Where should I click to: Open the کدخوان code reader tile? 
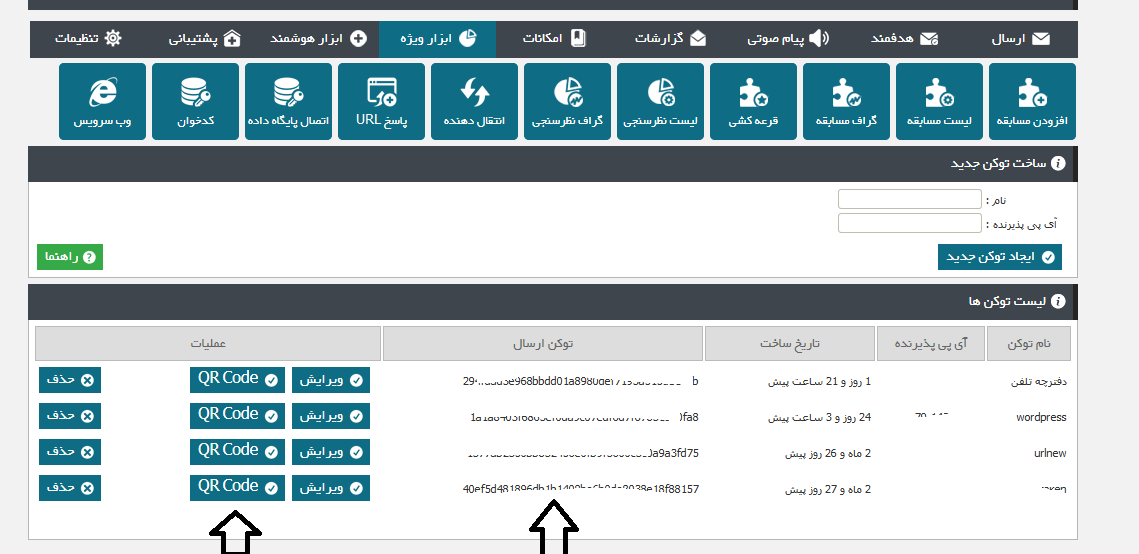tap(196, 101)
